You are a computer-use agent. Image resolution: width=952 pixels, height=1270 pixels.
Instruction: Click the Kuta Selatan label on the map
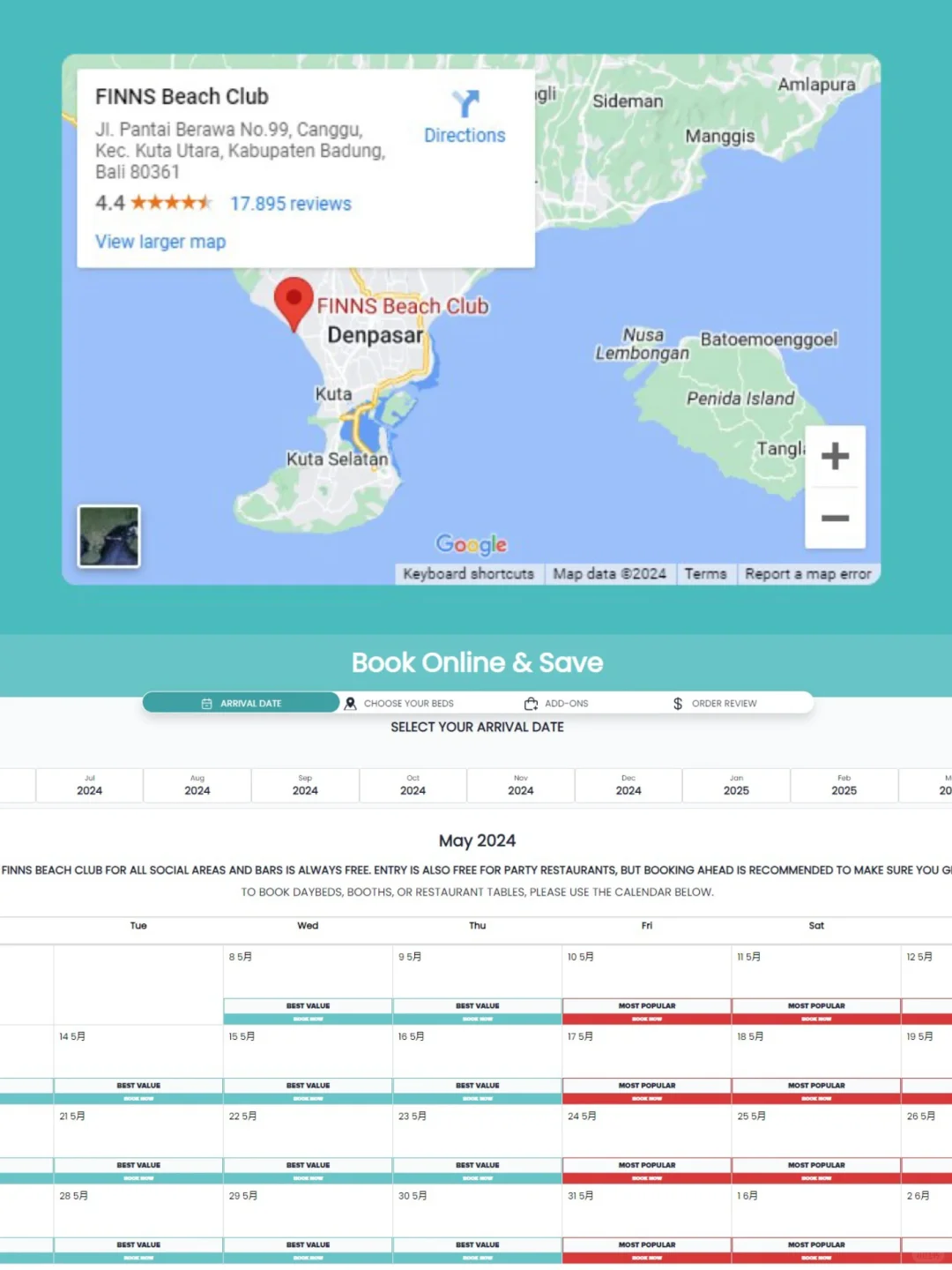337,459
